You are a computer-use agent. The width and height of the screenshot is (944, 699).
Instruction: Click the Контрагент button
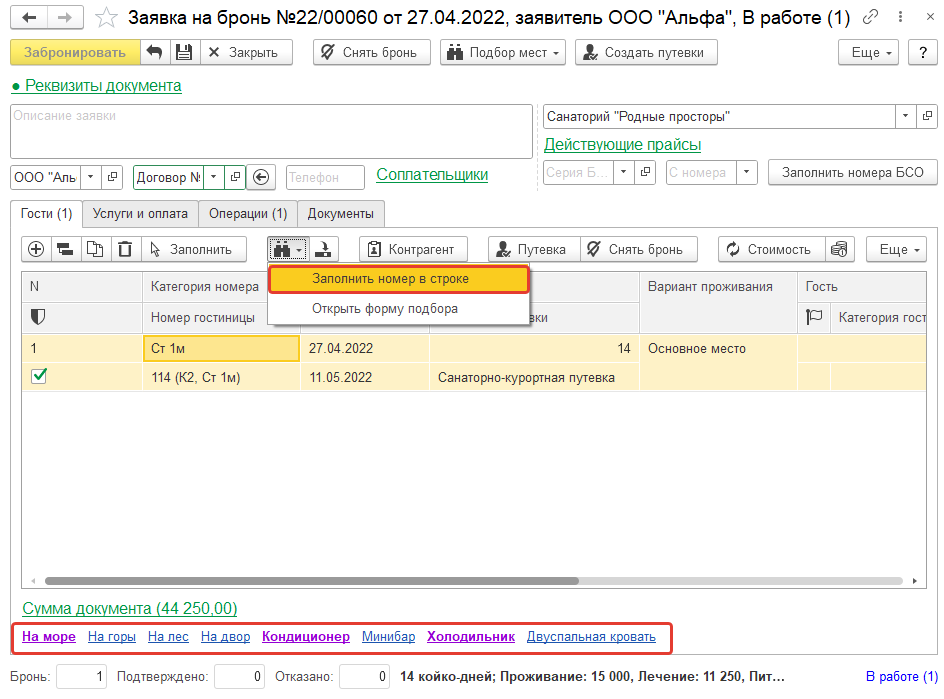(x=415, y=249)
